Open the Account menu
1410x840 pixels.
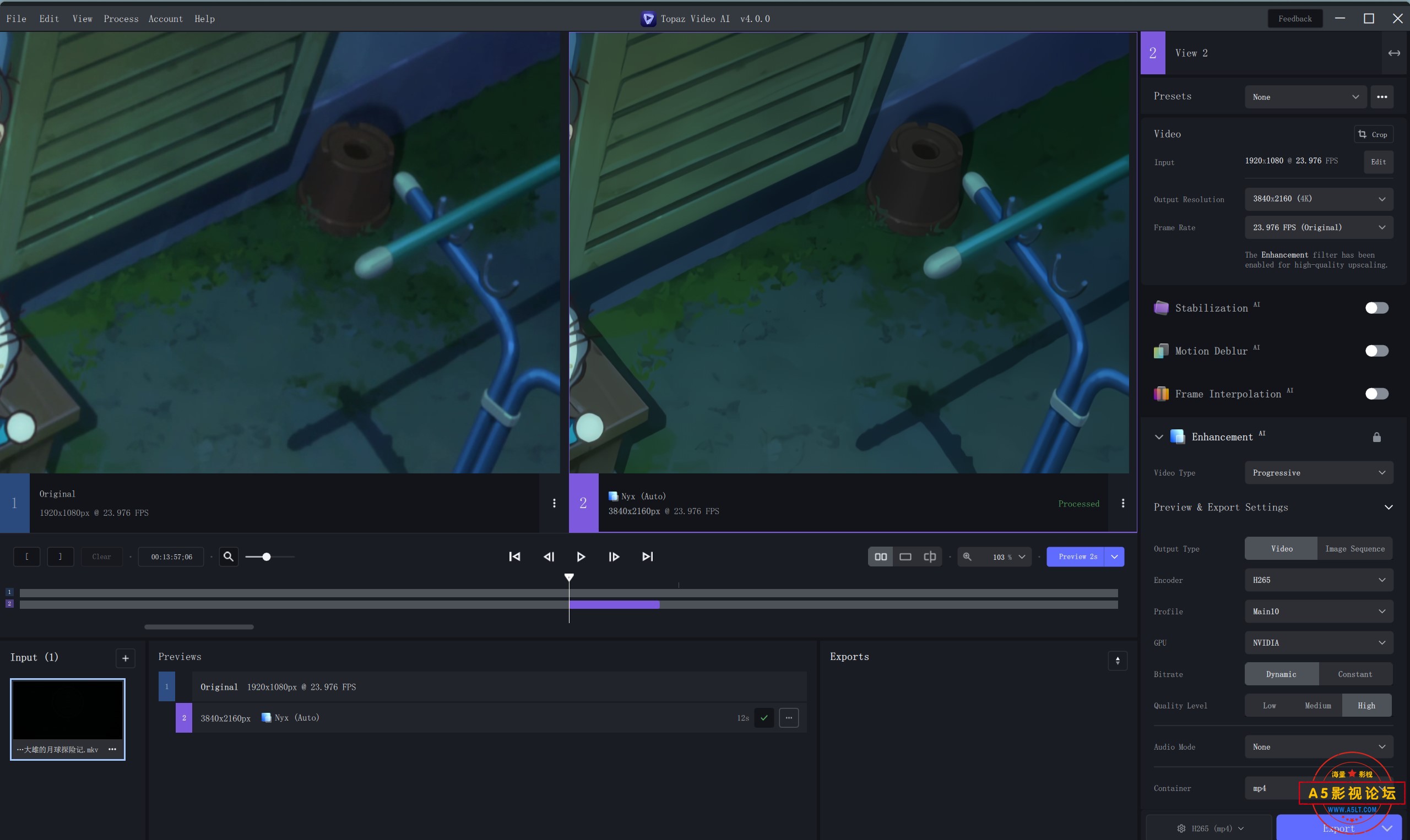click(166, 19)
